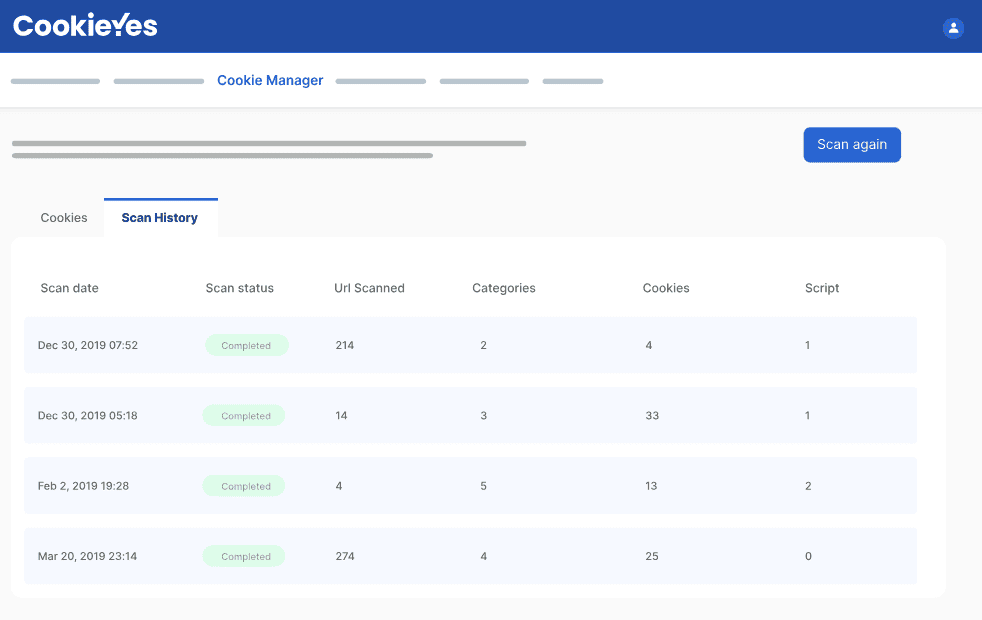Viewport: 982px width, 620px height.
Task: Select the Feb 2, 2019 19:28 scan row
Action: (470, 485)
